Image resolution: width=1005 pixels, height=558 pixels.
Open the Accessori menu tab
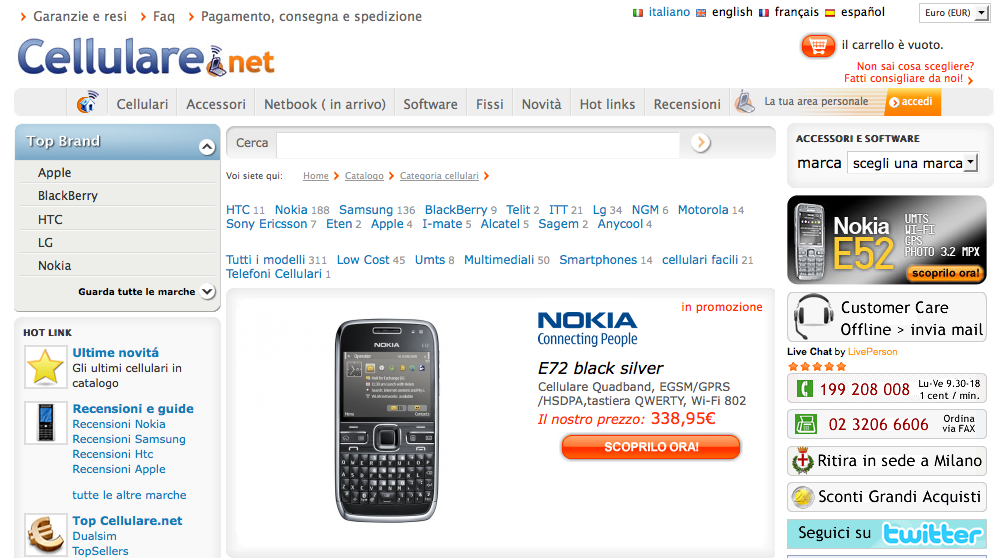point(215,104)
